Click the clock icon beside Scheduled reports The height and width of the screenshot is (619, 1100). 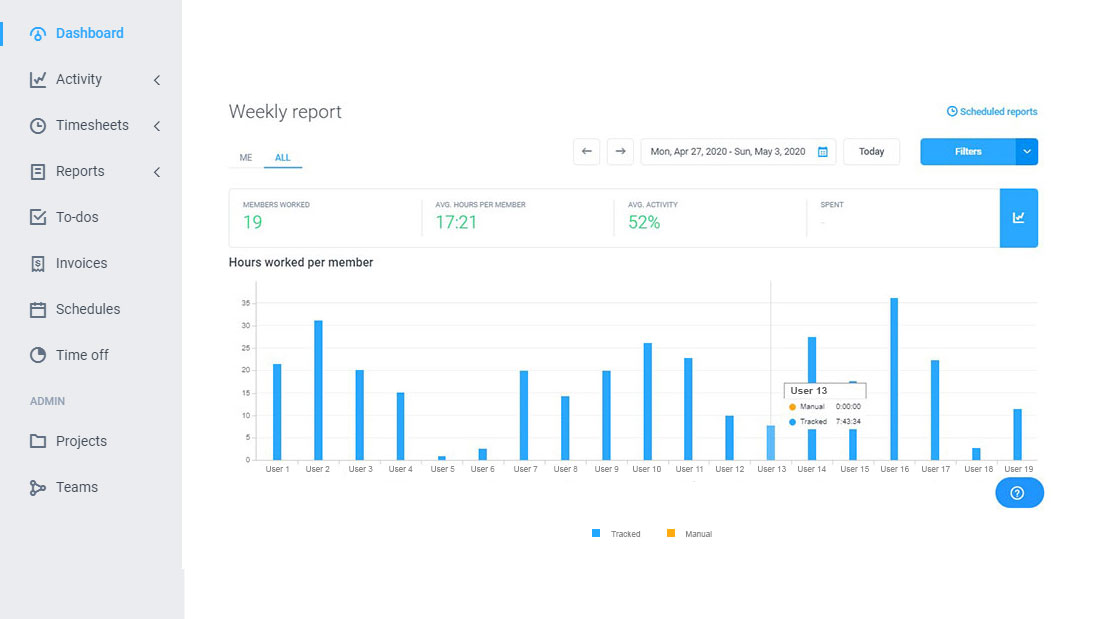pos(952,112)
